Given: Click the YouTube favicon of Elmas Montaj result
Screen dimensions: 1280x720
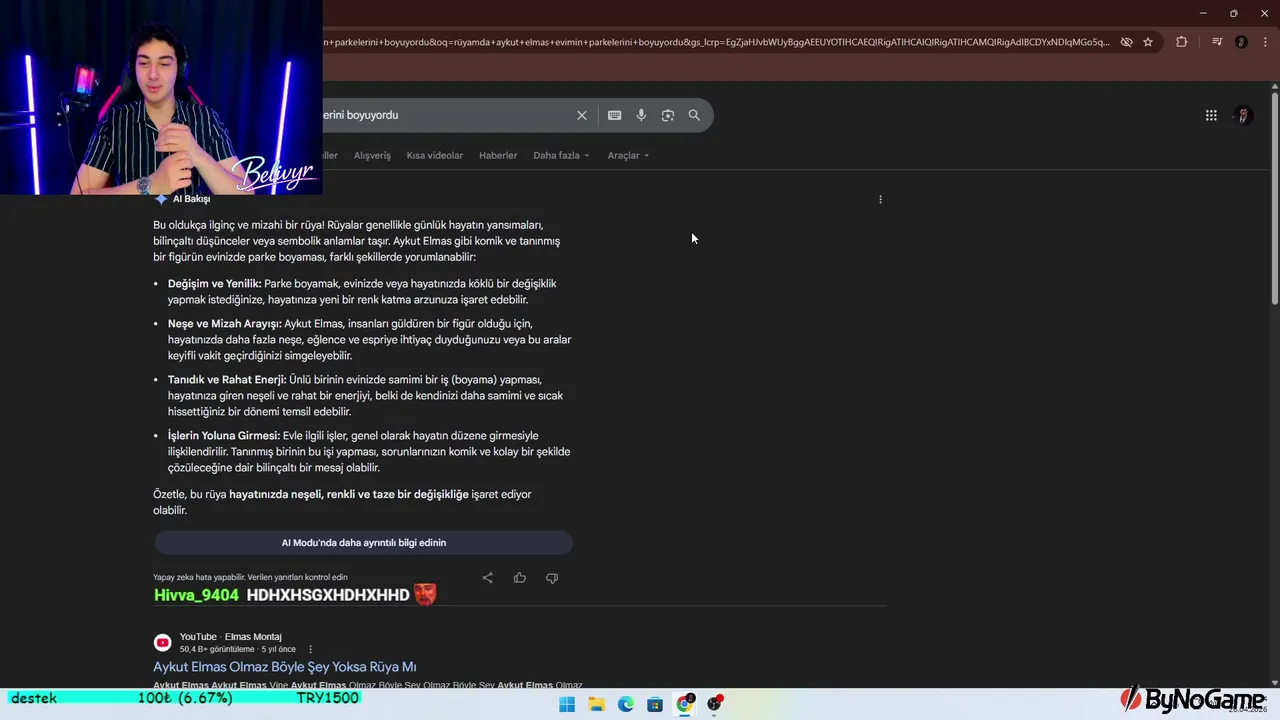Looking at the screenshot, I should pos(162,642).
